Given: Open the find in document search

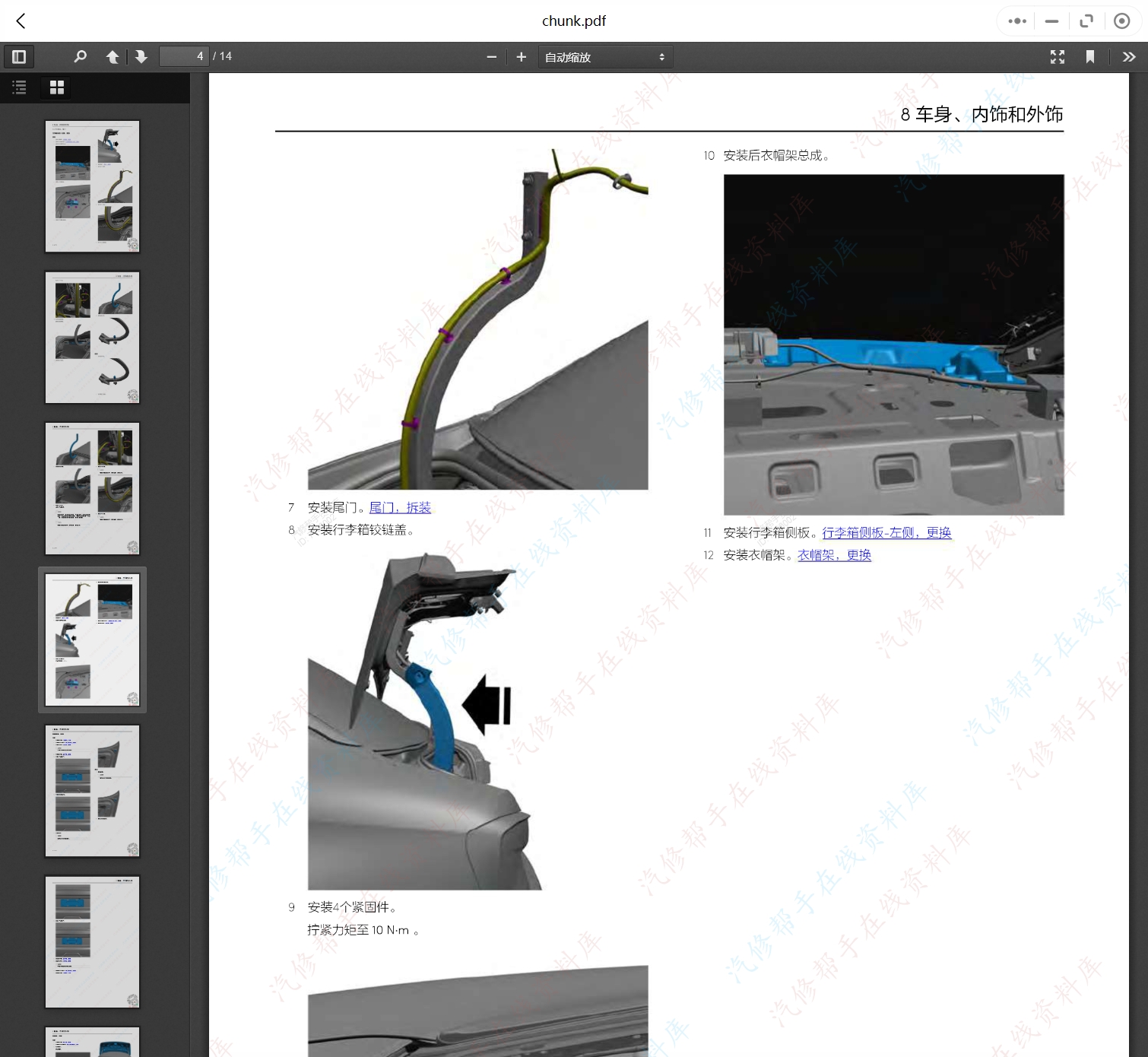Looking at the screenshot, I should (80, 57).
